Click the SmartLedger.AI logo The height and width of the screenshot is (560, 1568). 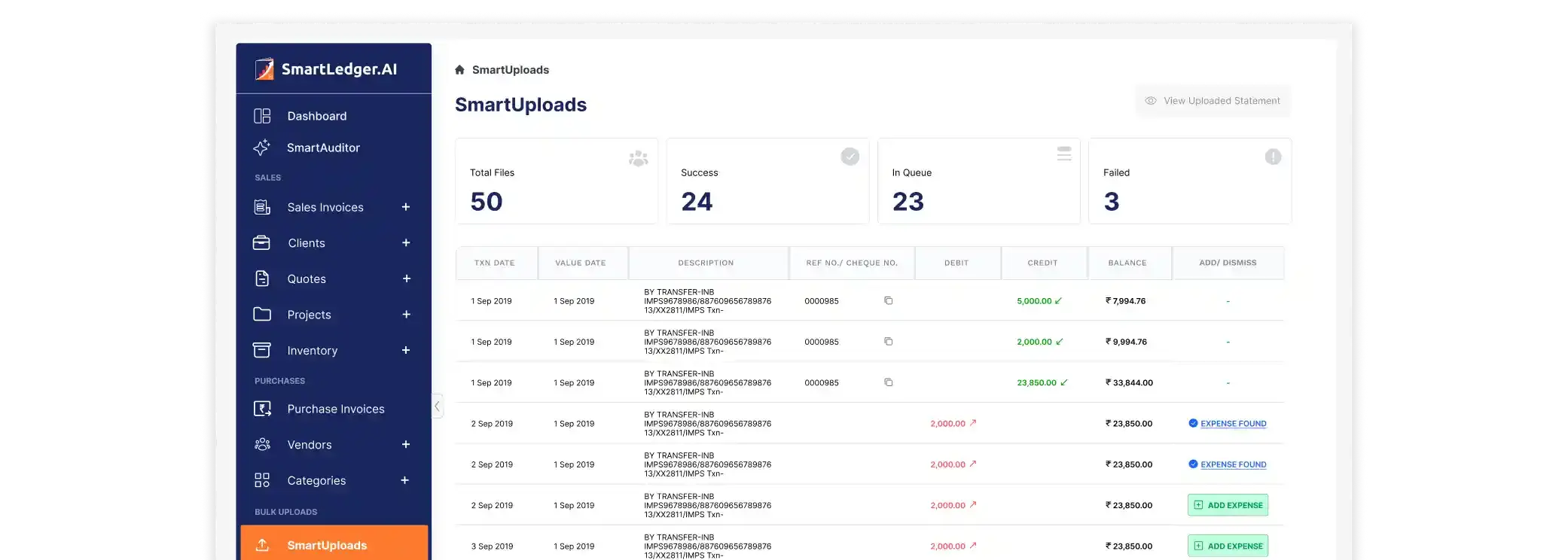(325, 69)
